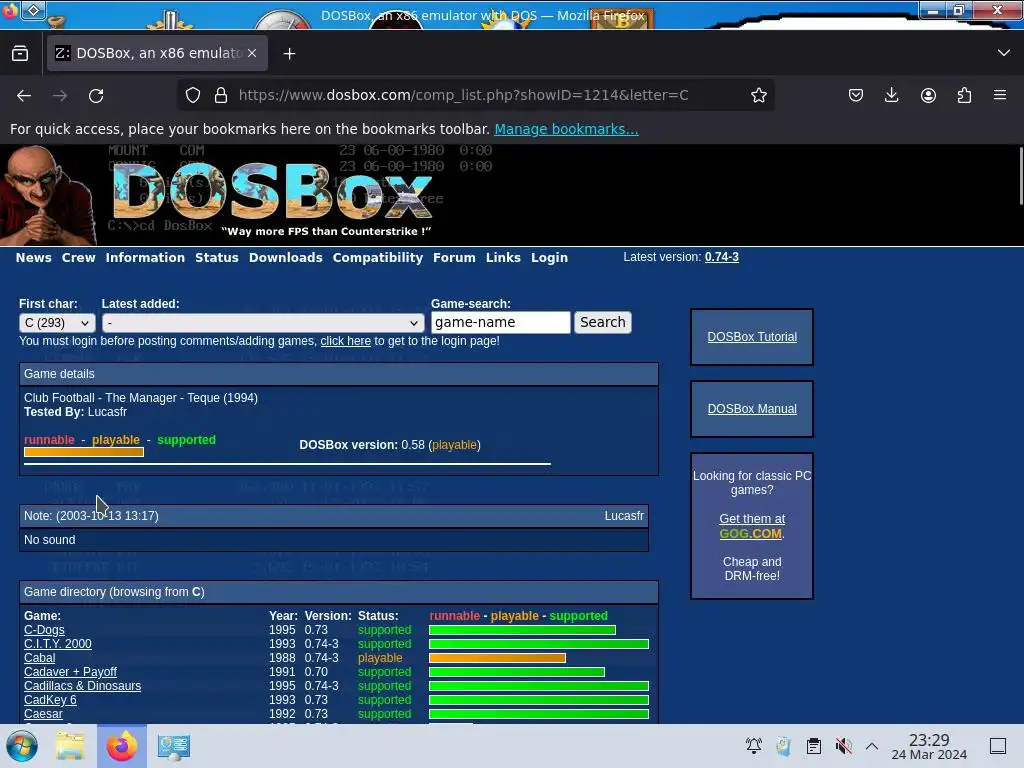Click the page vertical scrollbar
This screenshot has width=1024, height=768.
coord(1019,176)
